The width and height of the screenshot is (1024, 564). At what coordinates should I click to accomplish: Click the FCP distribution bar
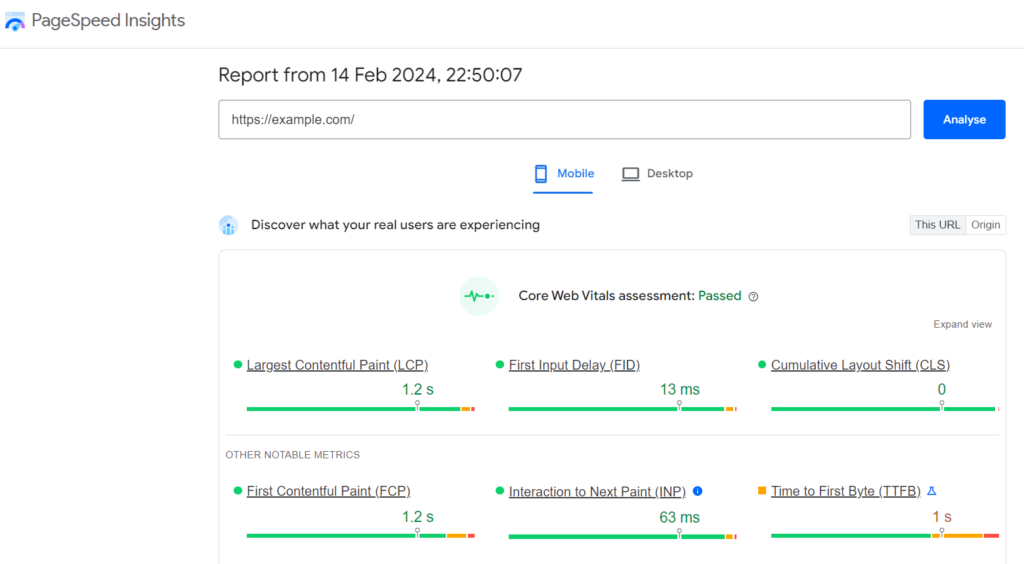[360, 535]
